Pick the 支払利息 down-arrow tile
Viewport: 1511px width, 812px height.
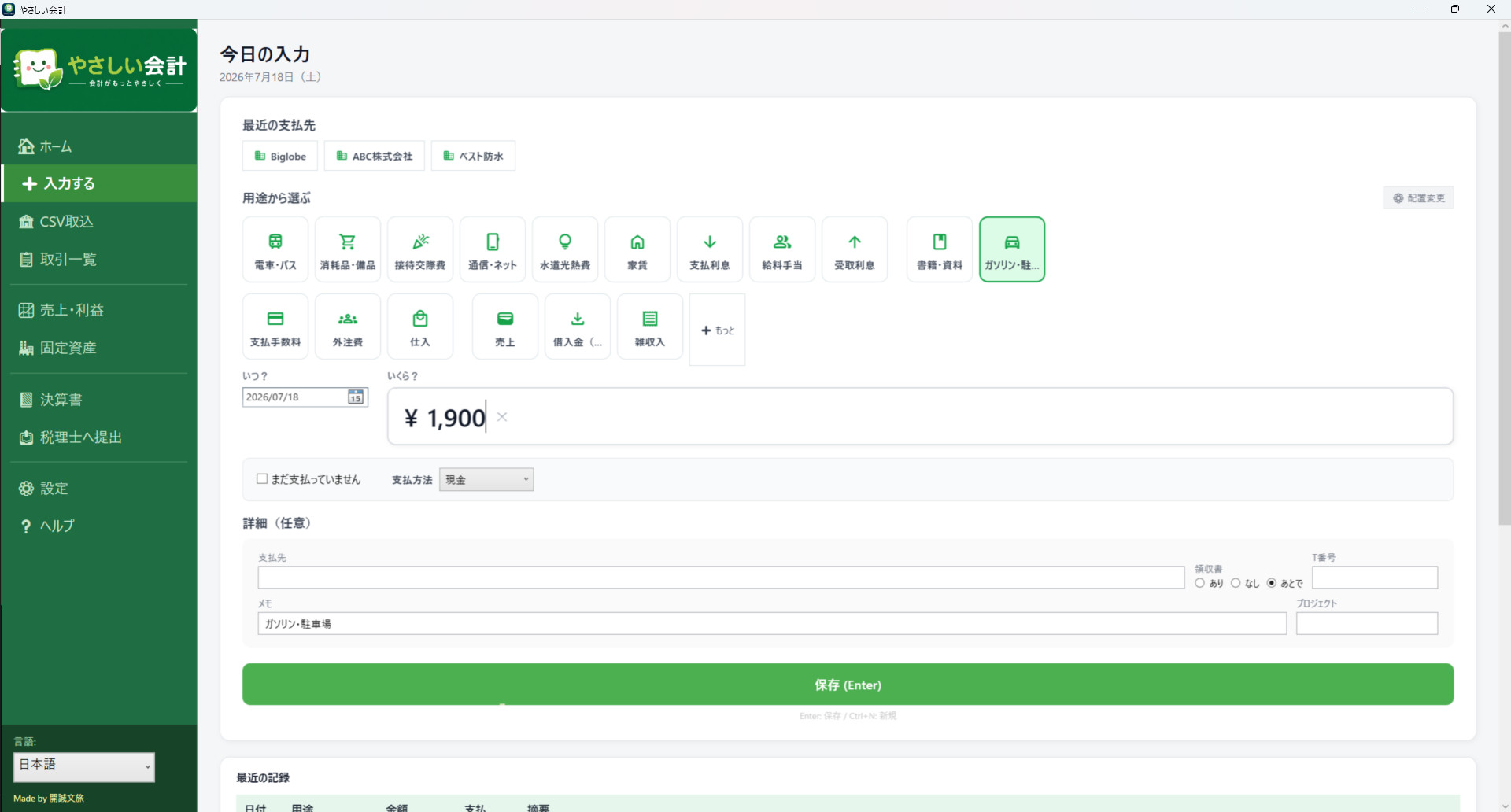pos(710,249)
